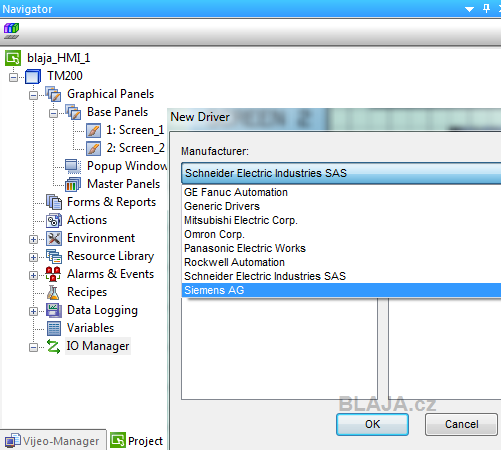Click the Navigator toolbar colored bars icon

click(x=12, y=31)
